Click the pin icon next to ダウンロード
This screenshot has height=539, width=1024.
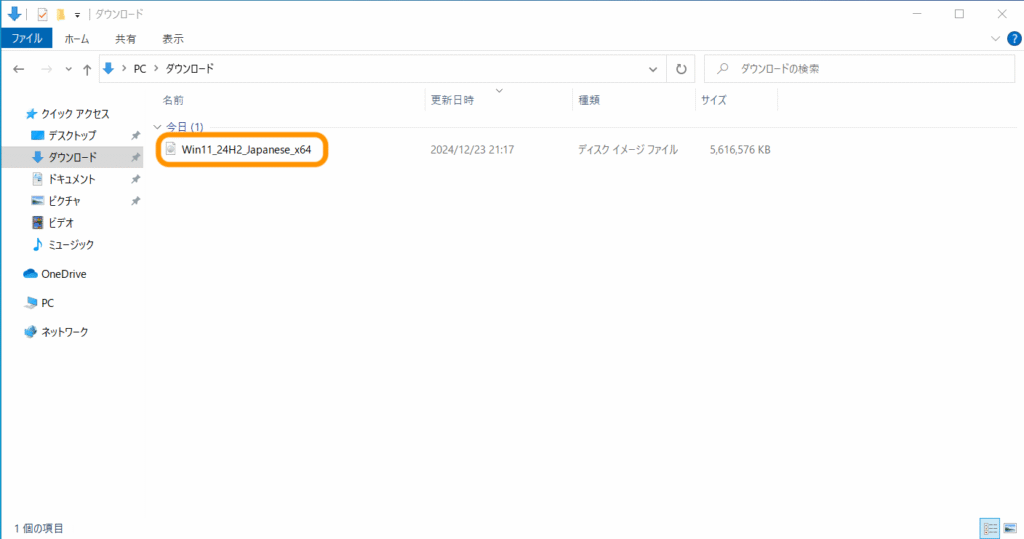135,157
